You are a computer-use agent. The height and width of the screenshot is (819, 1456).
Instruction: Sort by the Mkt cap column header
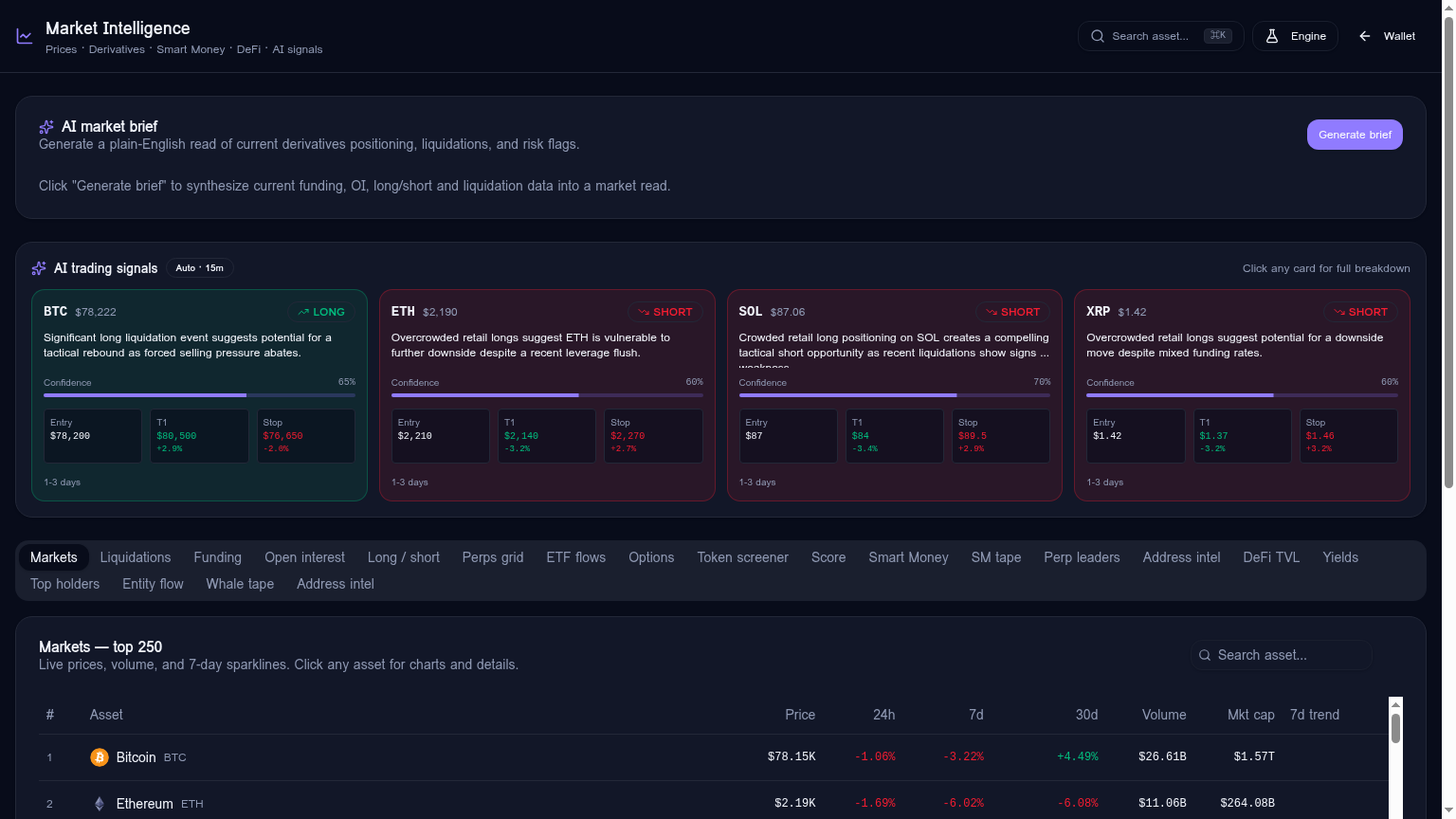1251,715
